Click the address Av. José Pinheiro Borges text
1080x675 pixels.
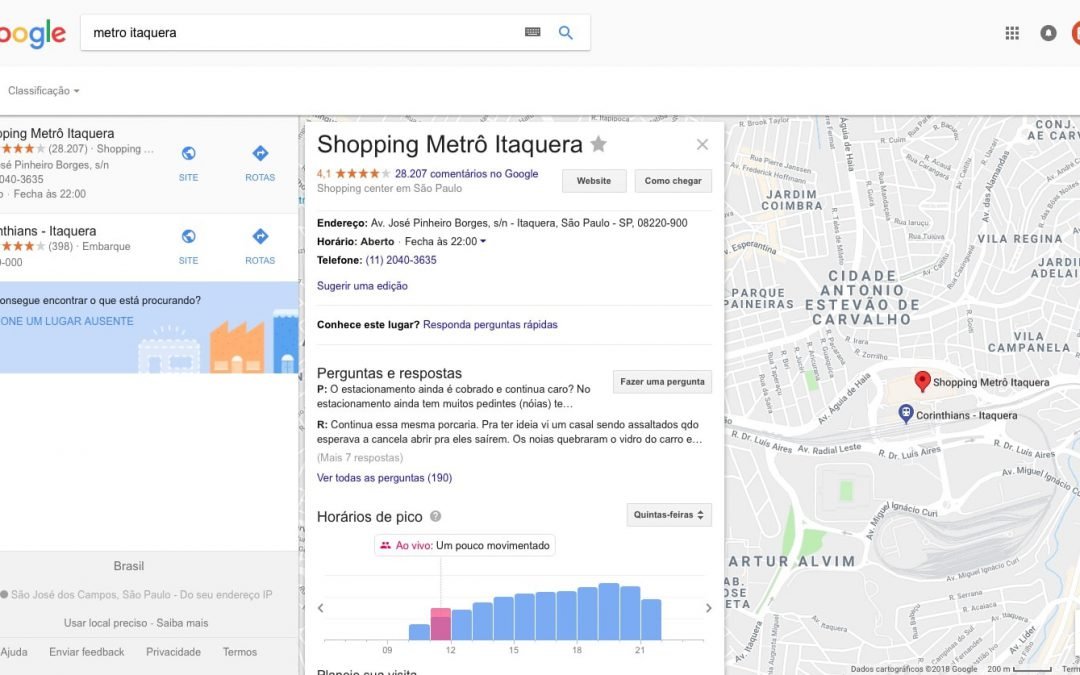(x=529, y=223)
